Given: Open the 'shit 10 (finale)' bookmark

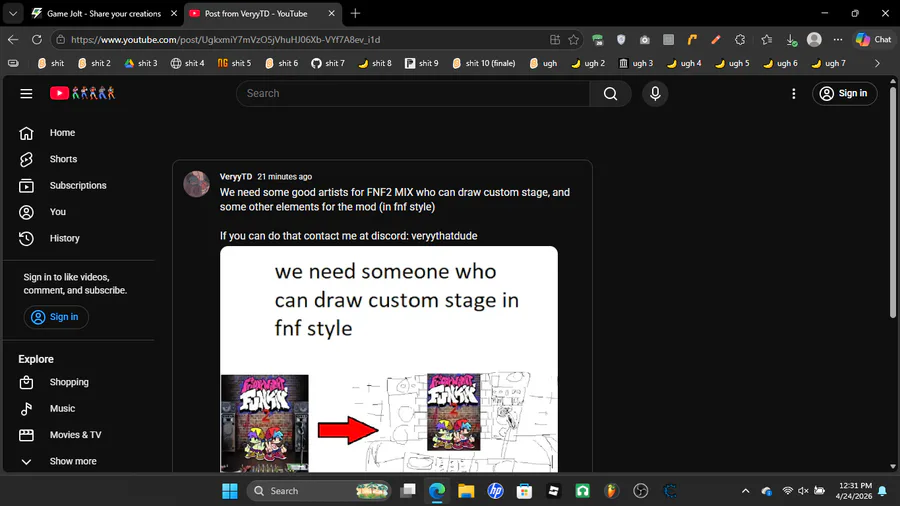Looking at the screenshot, I should [484, 63].
